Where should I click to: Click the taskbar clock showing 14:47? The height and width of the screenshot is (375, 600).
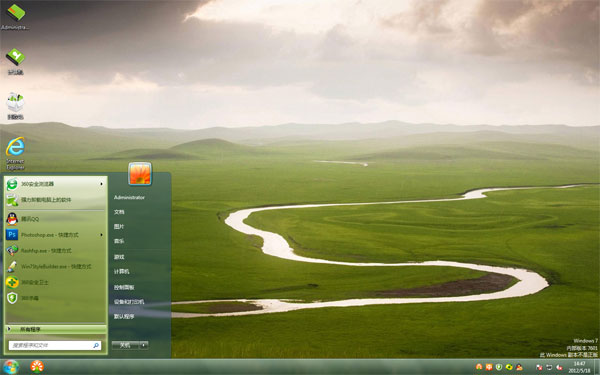(x=579, y=367)
